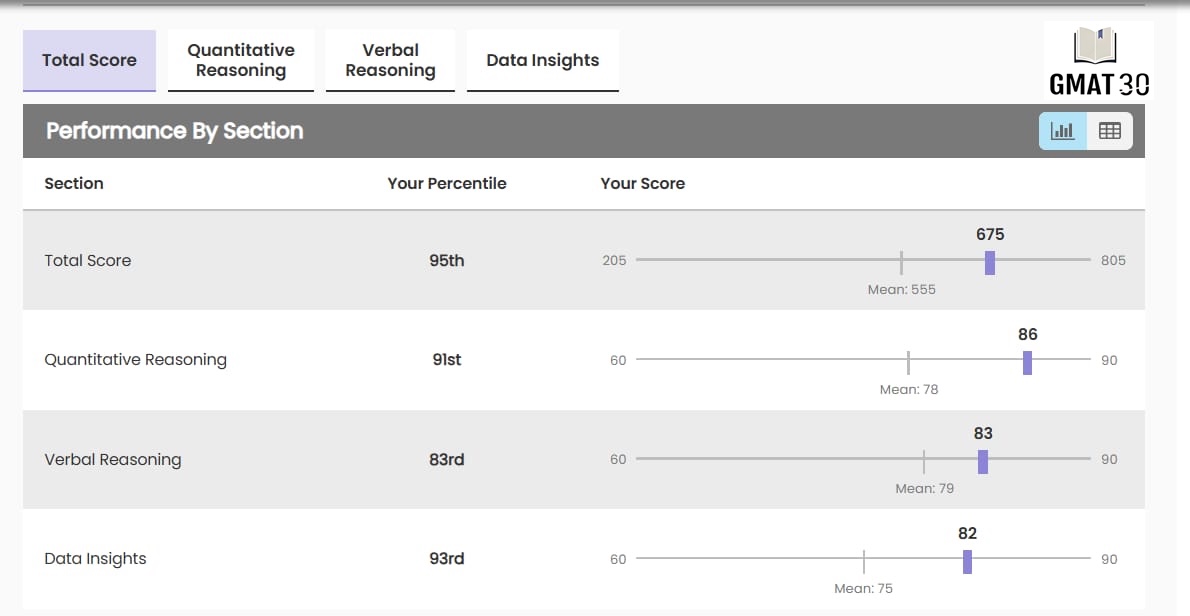
Task: Click the Your Percentile column header
Action: 447,183
